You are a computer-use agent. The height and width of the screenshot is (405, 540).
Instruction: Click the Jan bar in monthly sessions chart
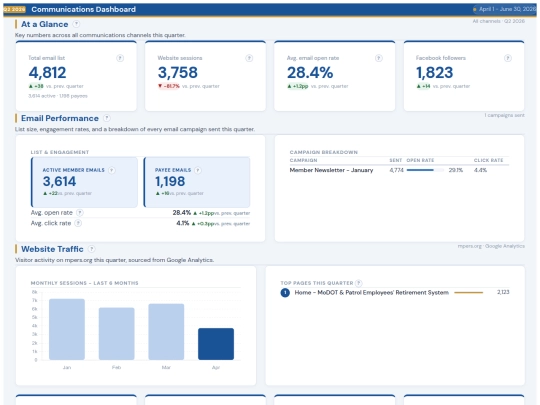pos(67,329)
